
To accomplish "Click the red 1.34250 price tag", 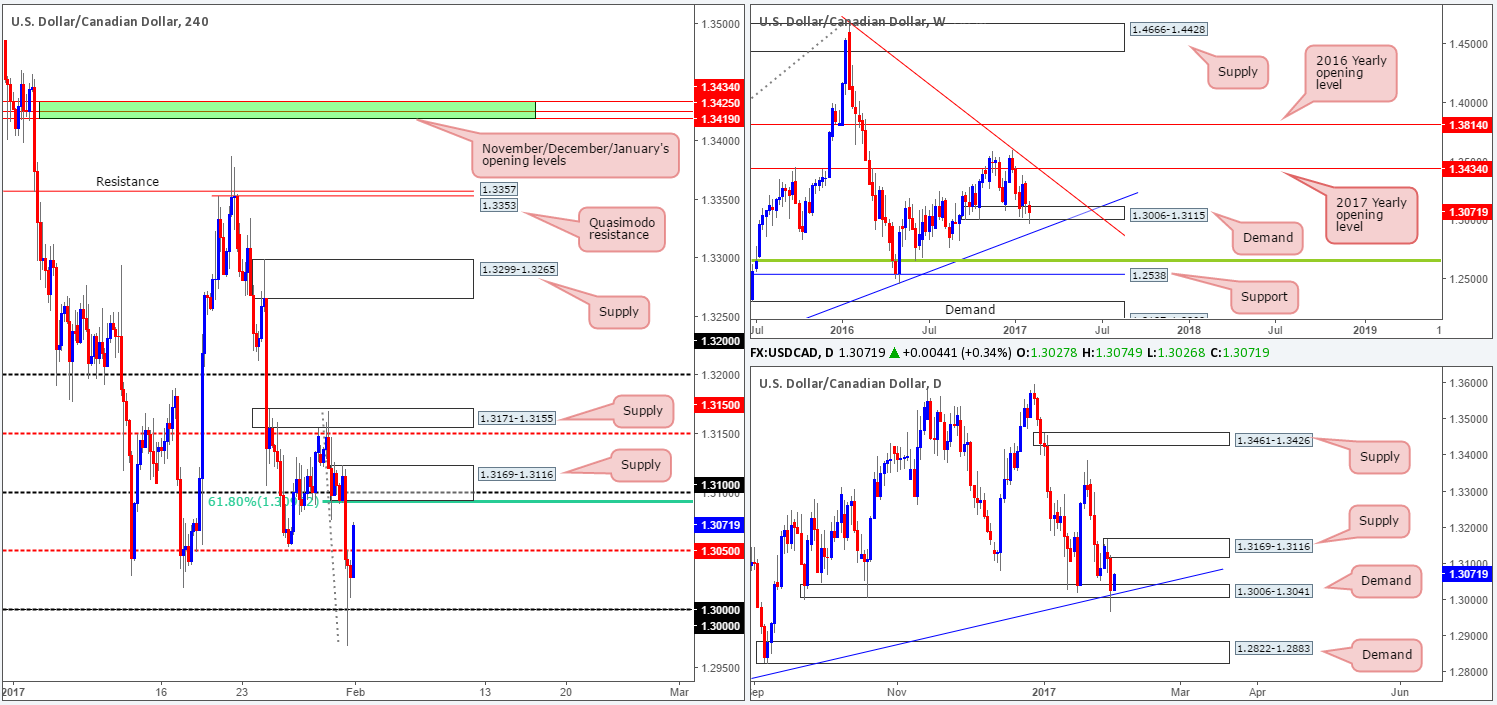I will pos(717,102).
